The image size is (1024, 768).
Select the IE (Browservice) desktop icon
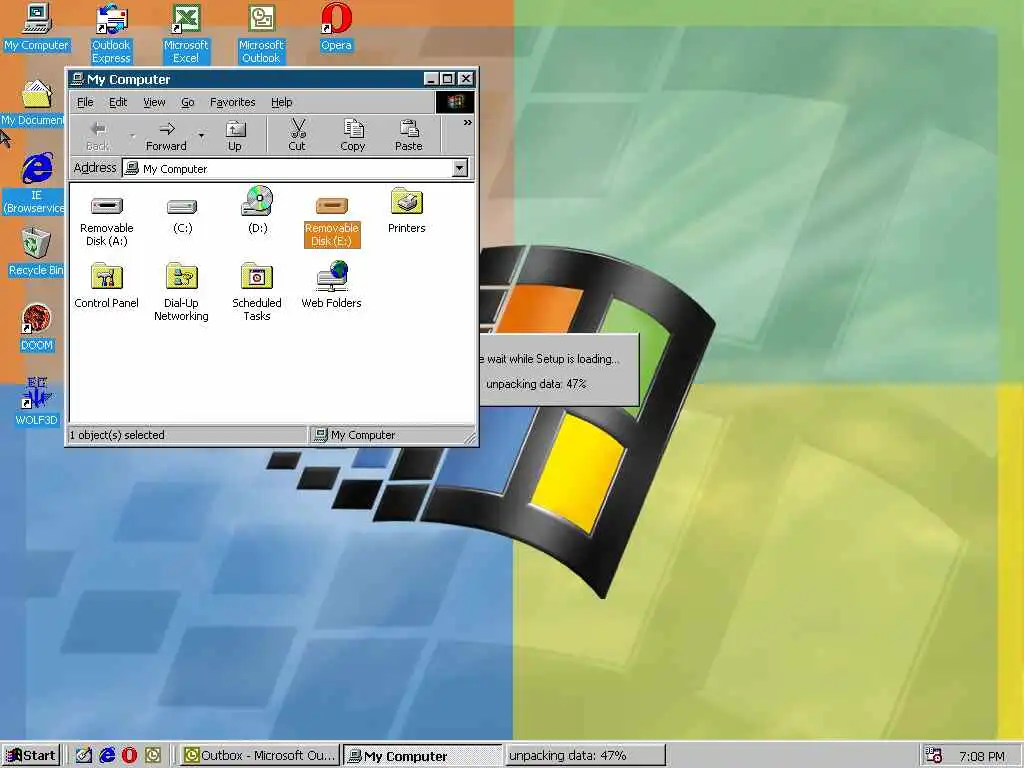click(35, 184)
